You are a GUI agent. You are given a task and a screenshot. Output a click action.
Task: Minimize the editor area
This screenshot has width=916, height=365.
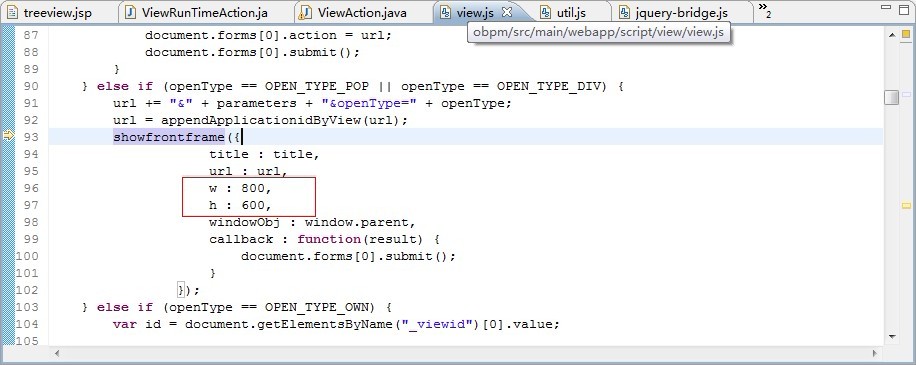pyautogui.click(x=886, y=9)
